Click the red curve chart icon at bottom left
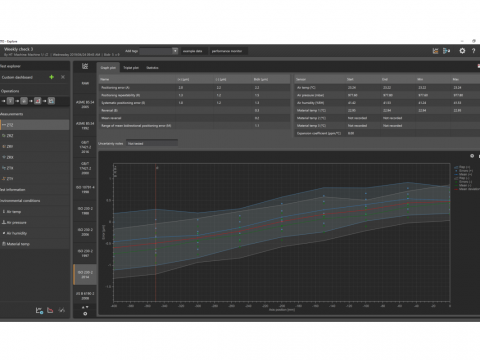The height and width of the screenshot is (360, 480). click(x=50, y=310)
